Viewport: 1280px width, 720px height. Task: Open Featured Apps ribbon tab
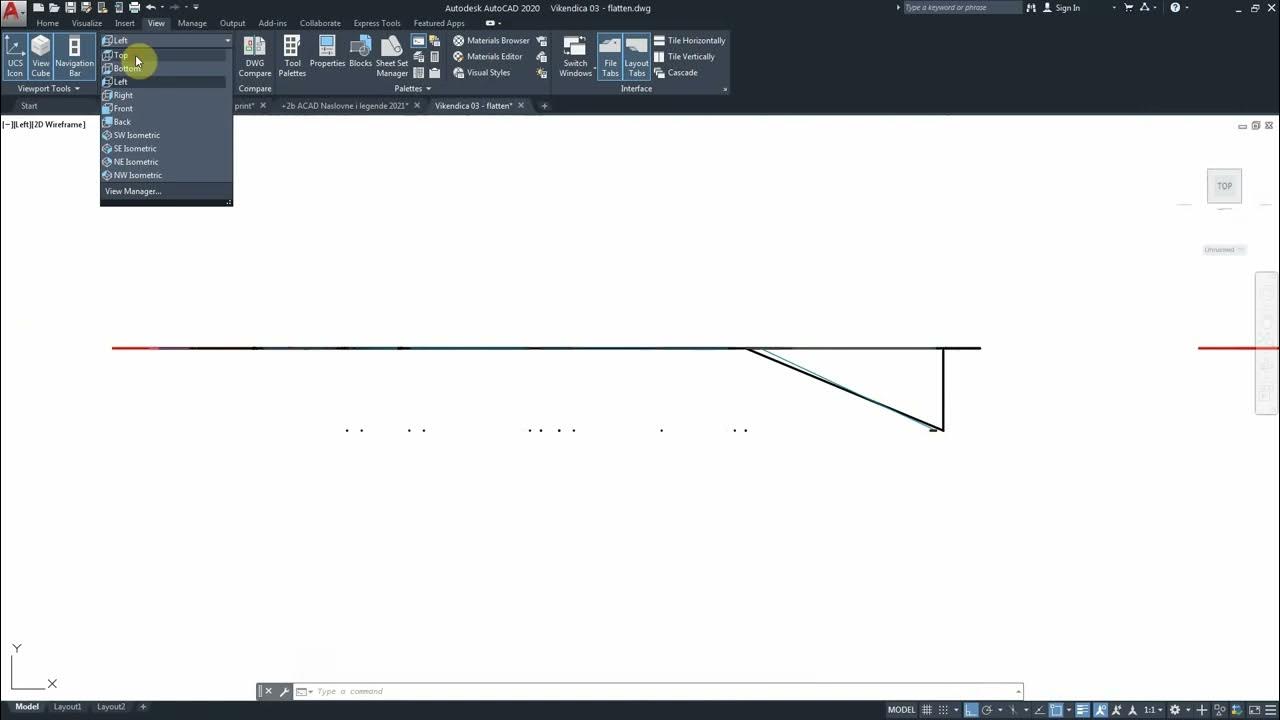[x=439, y=23]
